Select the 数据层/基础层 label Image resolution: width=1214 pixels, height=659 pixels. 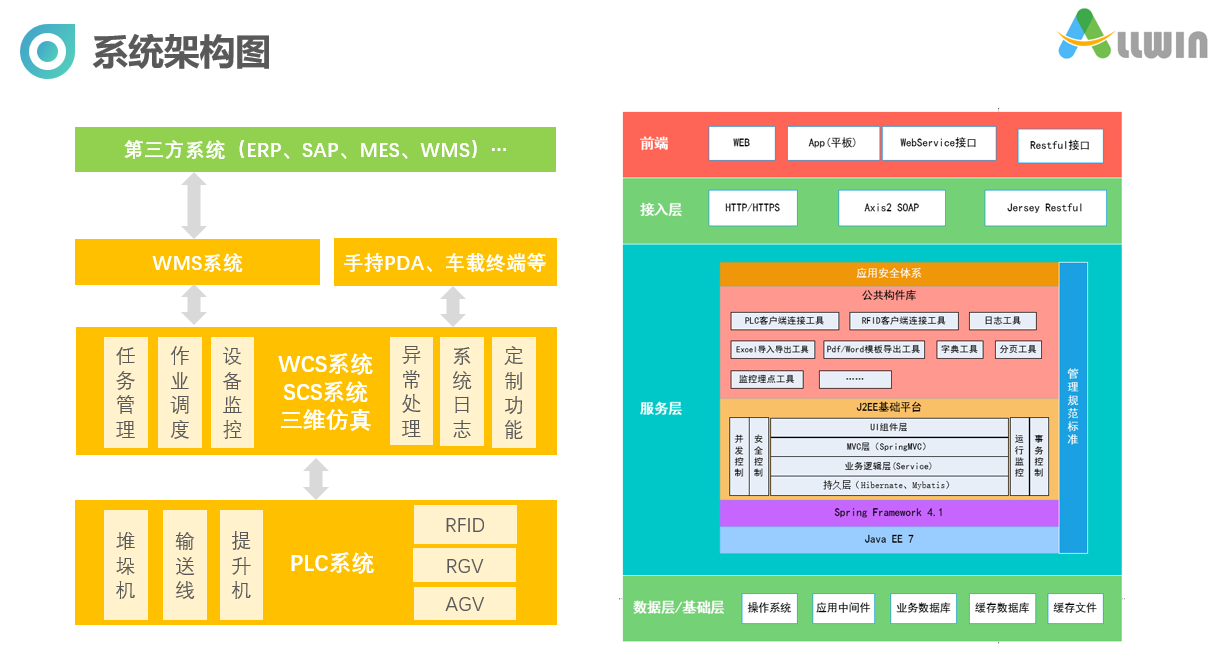pos(678,608)
